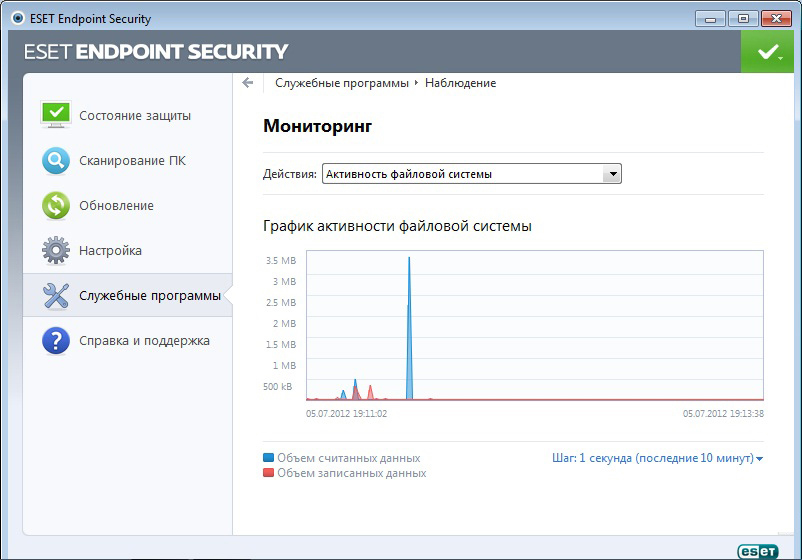The width and height of the screenshot is (802, 560).
Task: Click the back arrow in breadcrumb
Action: [248, 83]
